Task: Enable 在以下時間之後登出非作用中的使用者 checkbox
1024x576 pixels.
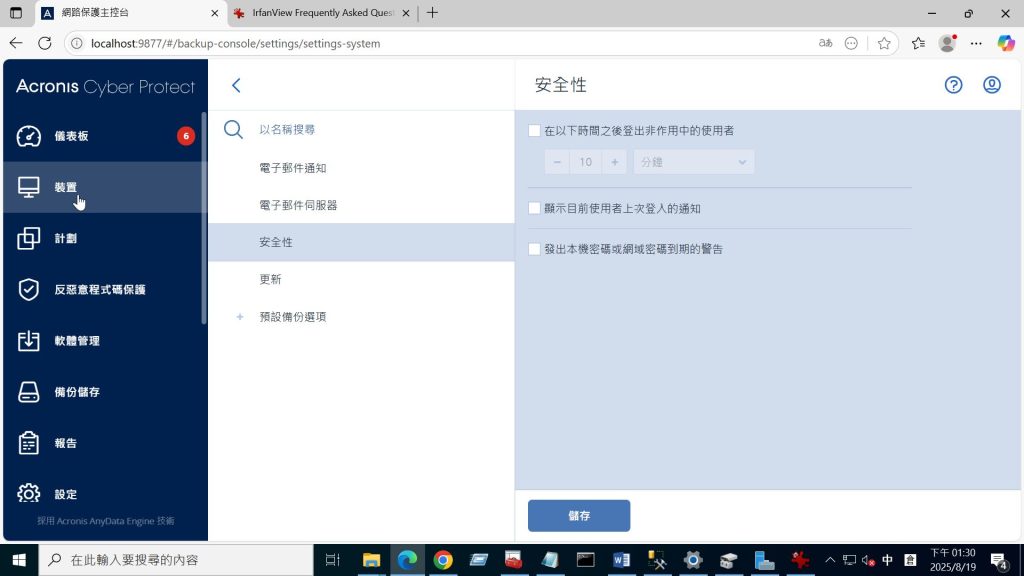Action: coord(534,131)
